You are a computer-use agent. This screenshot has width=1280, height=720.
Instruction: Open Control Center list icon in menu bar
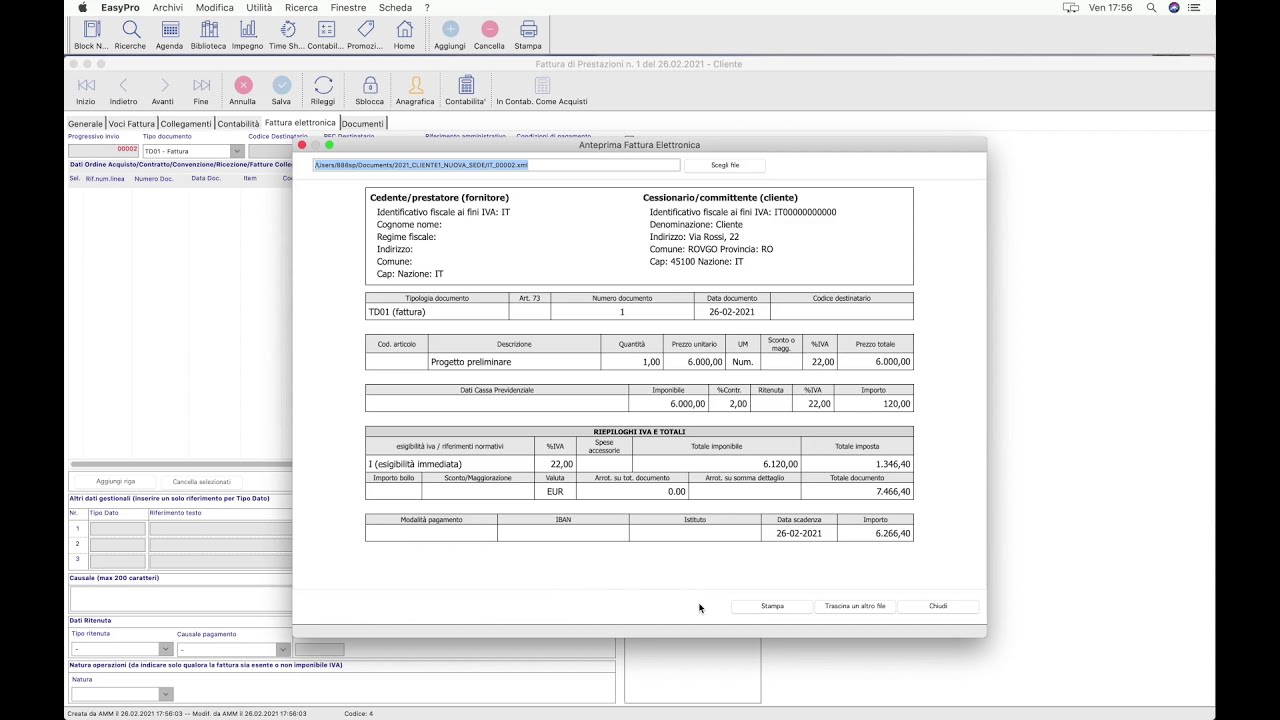1194,7
